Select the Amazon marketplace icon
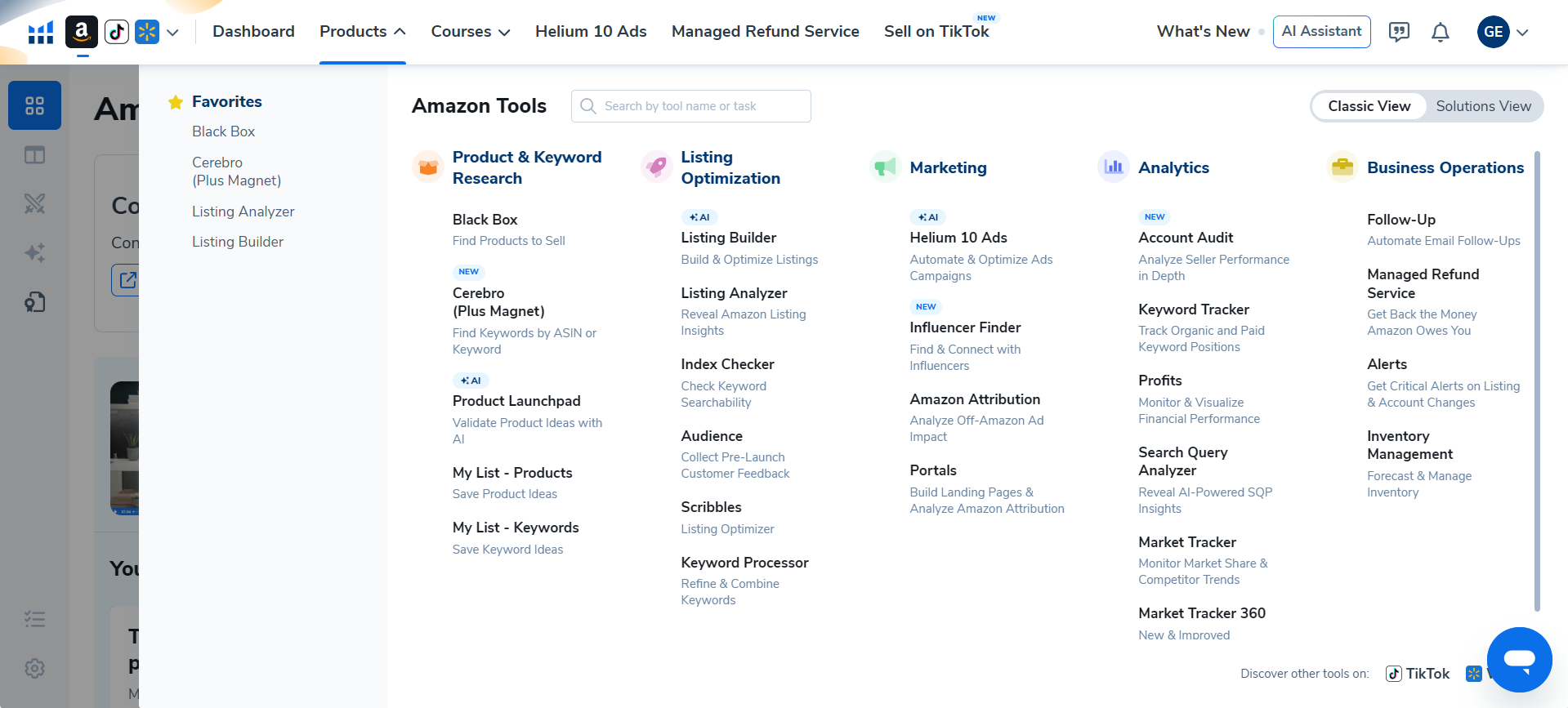 tap(82, 32)
